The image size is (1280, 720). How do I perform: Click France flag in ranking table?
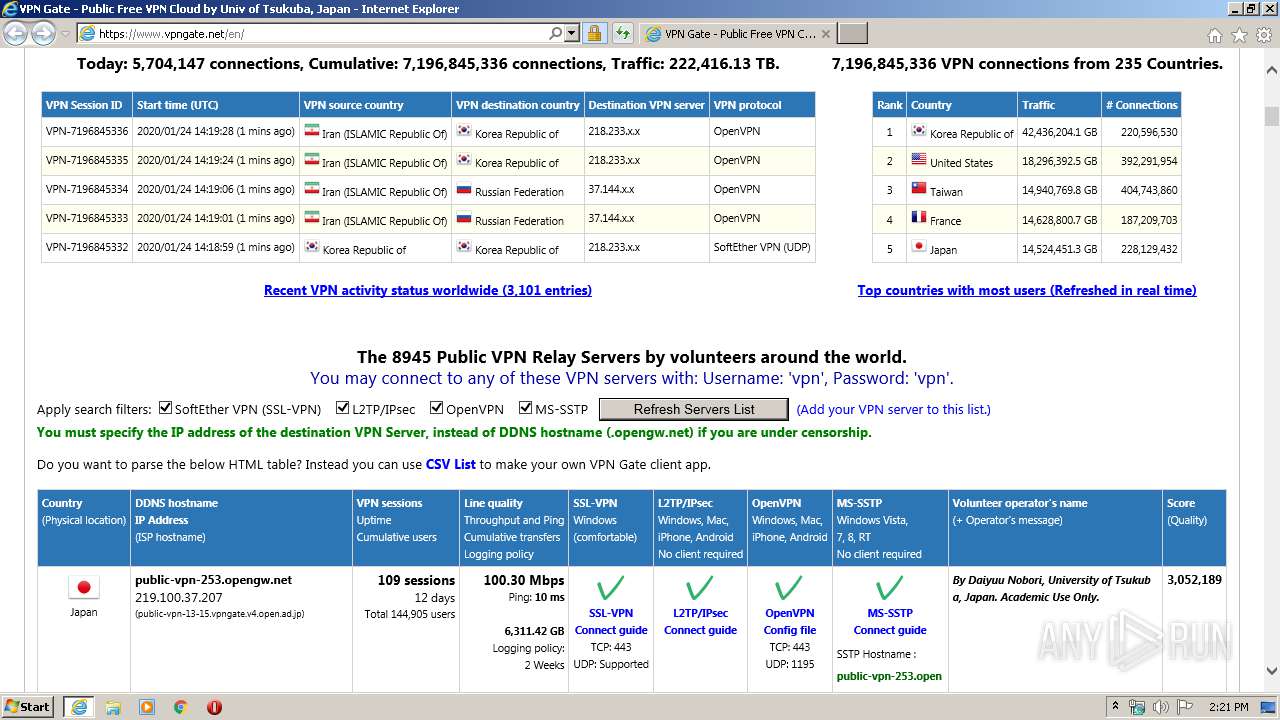tap(919, 218)
